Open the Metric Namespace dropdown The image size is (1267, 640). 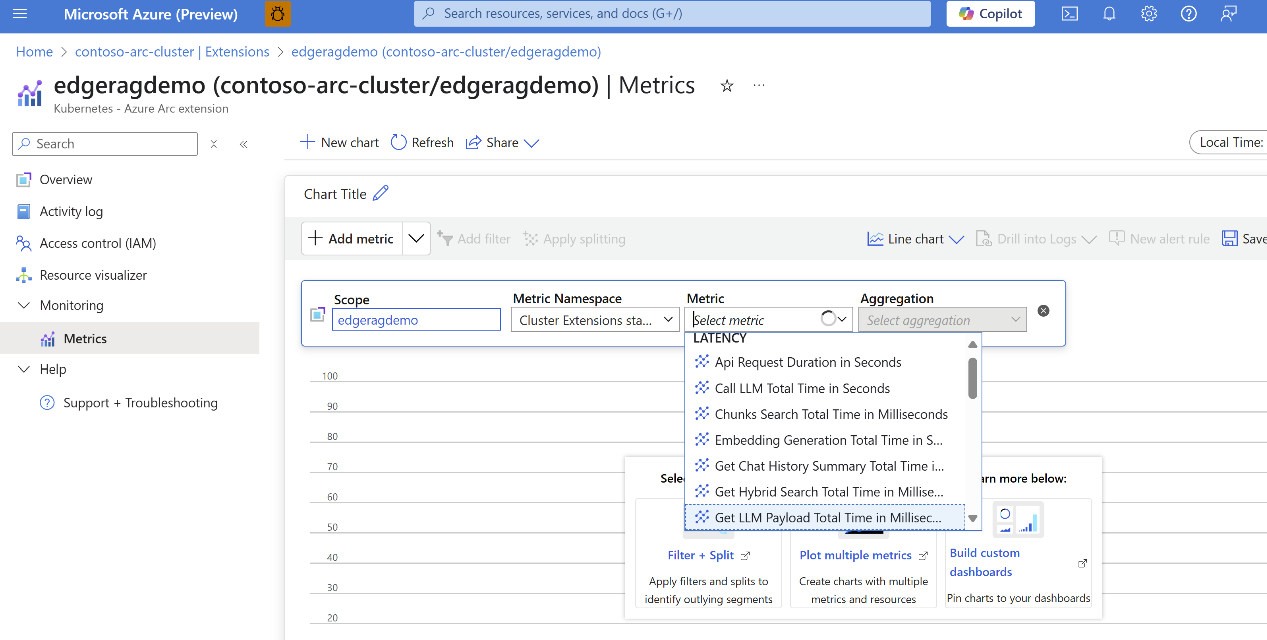point(597,320)
